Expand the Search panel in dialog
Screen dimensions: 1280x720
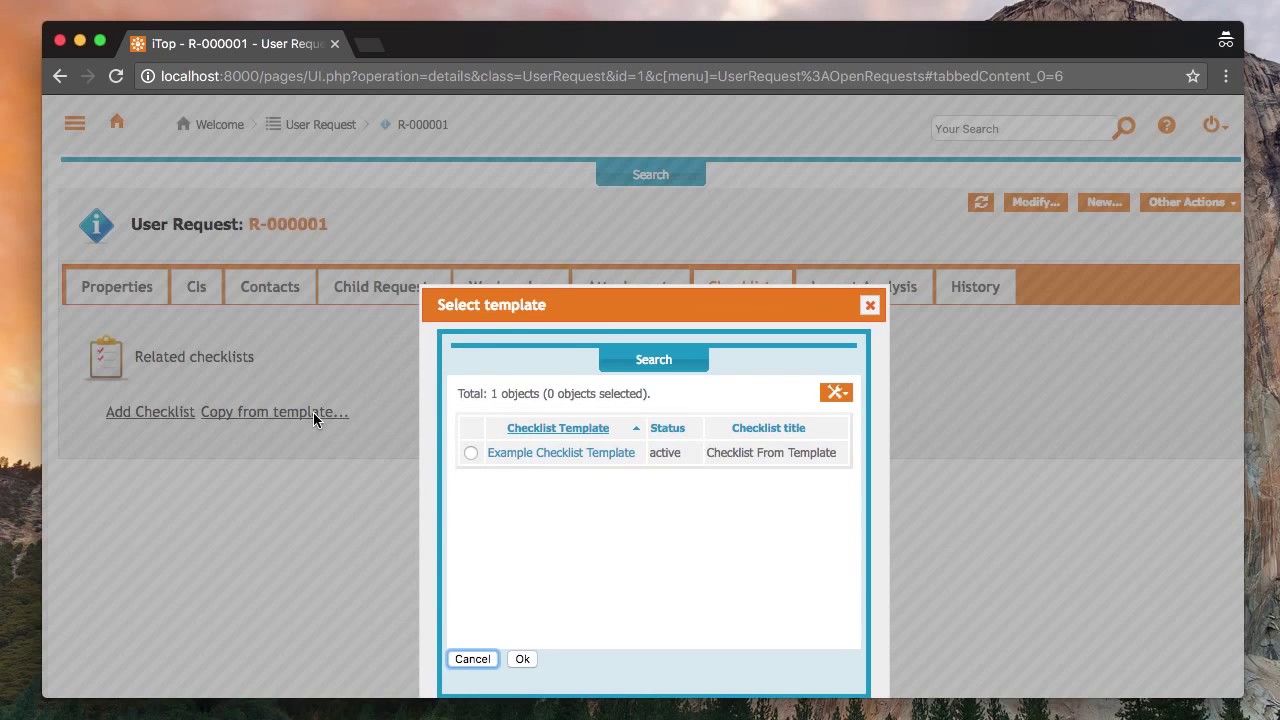click(654, 360)
